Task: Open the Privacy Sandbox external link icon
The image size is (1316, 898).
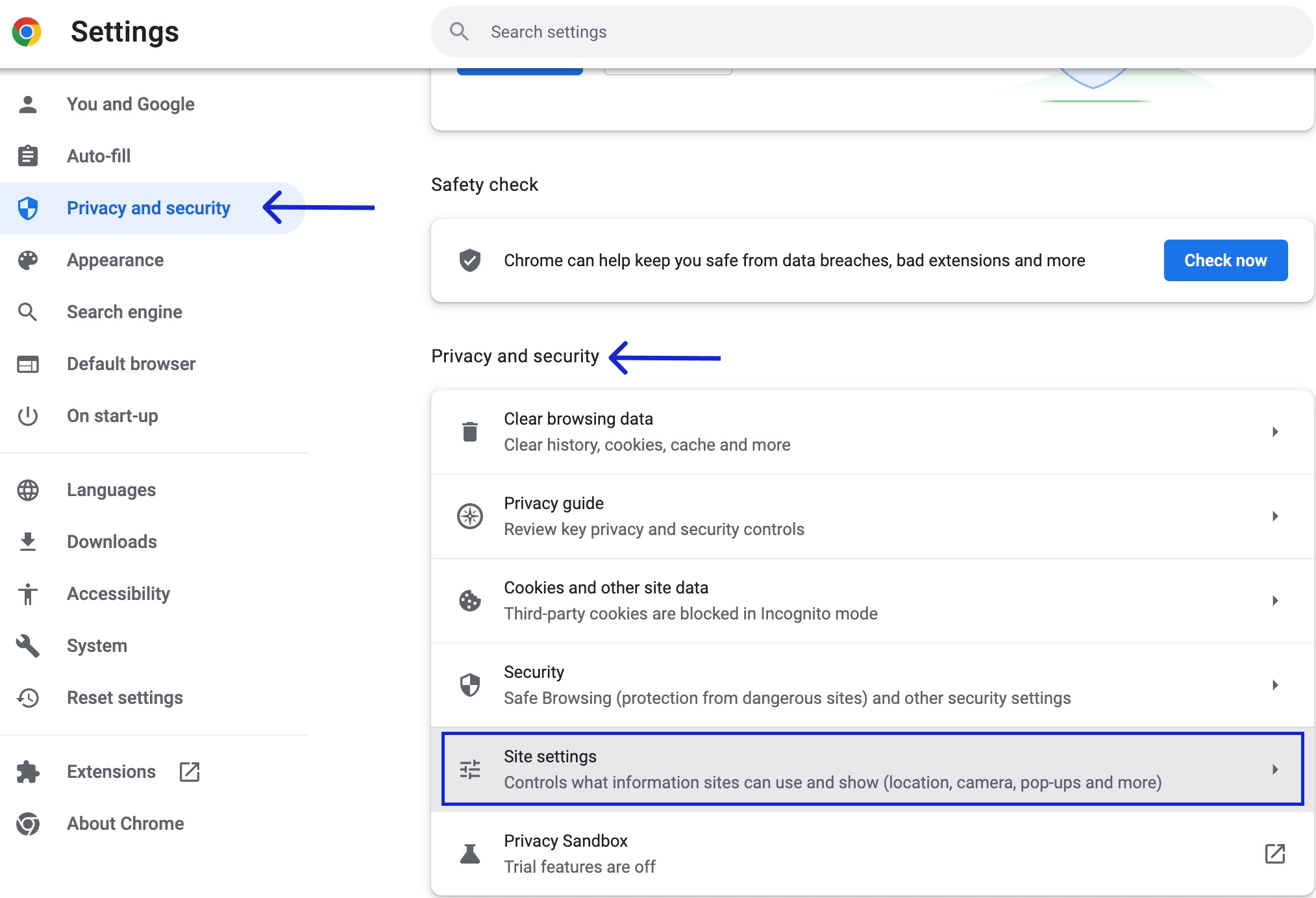Action: 1275,854
